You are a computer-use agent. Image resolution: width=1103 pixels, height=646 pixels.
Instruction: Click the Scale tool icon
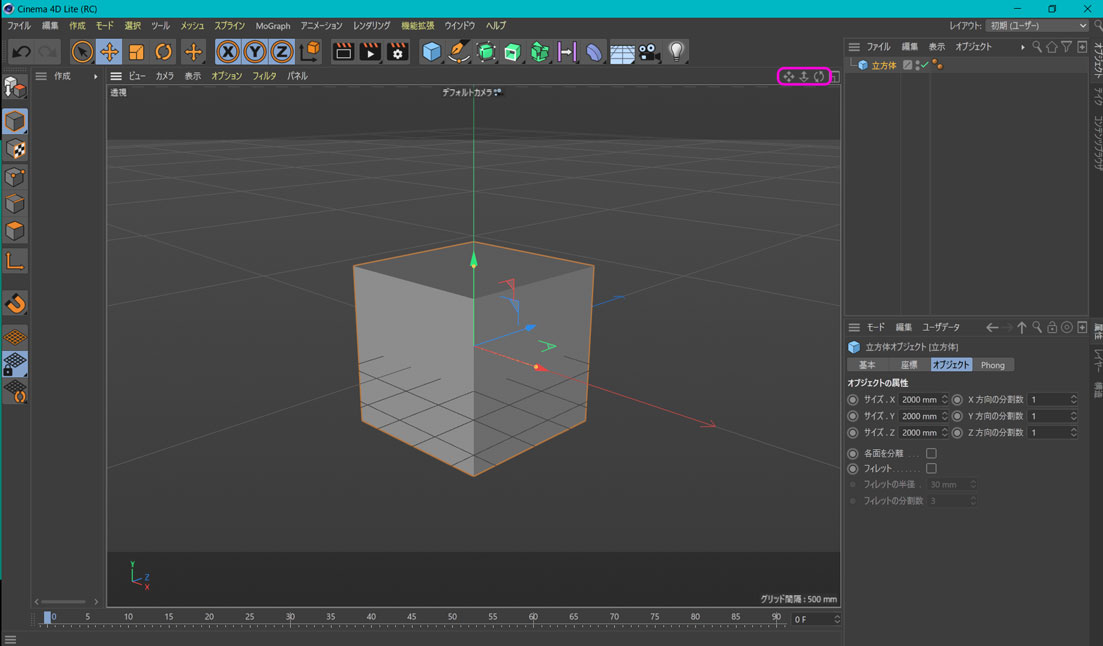tap(137, 52)
